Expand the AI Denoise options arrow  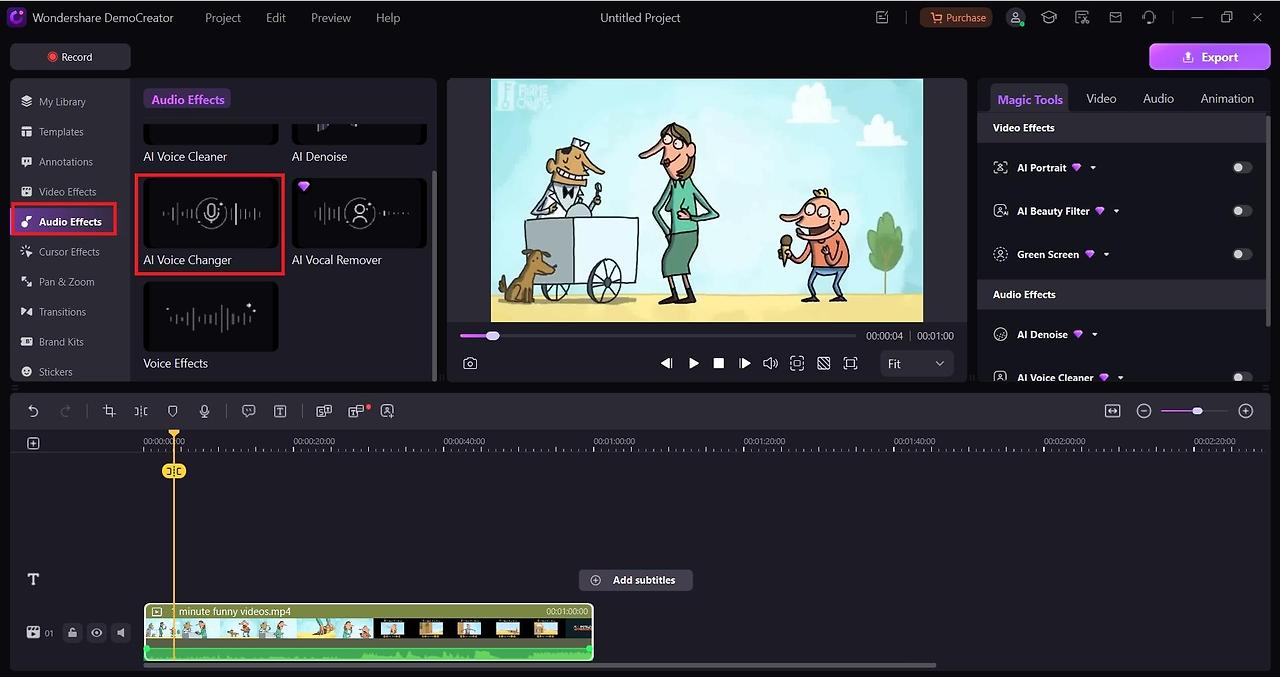point(1095,334)
